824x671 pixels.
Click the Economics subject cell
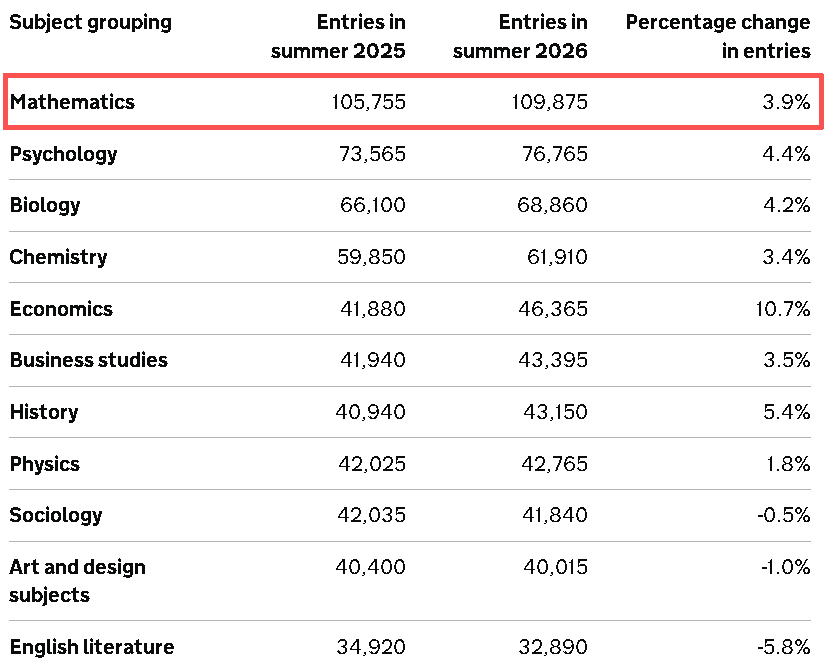click(x=61, y=309)
